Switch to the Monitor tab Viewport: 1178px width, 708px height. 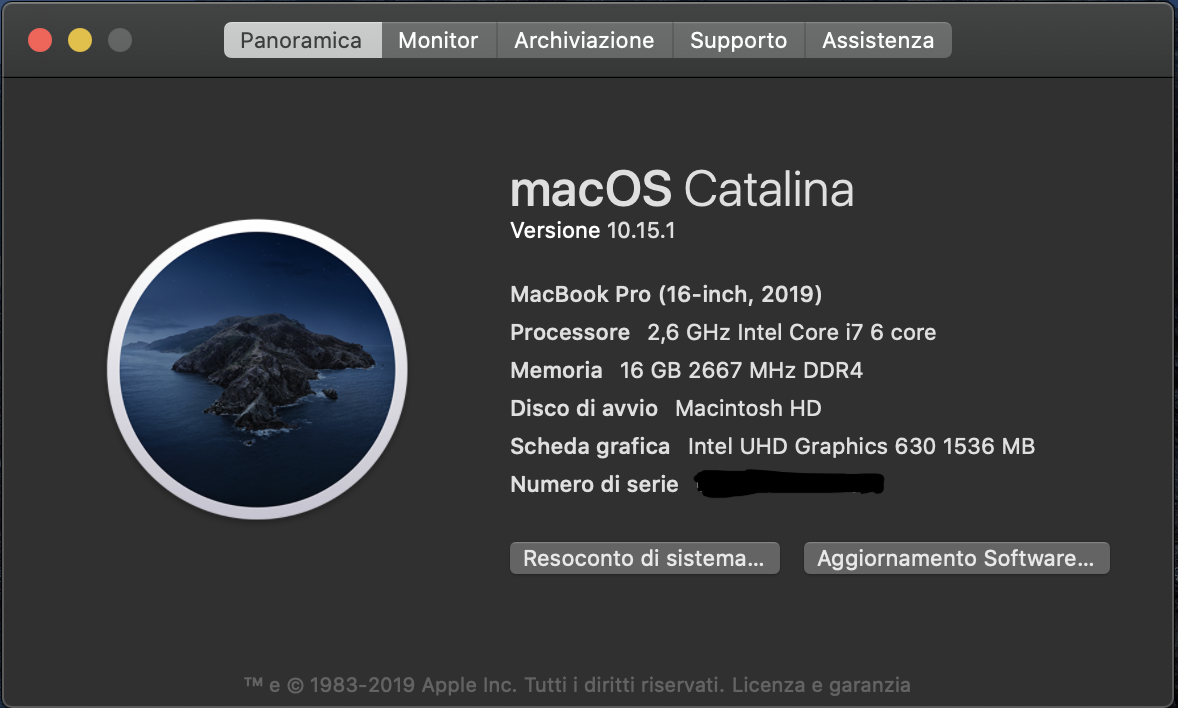(438, 41)
